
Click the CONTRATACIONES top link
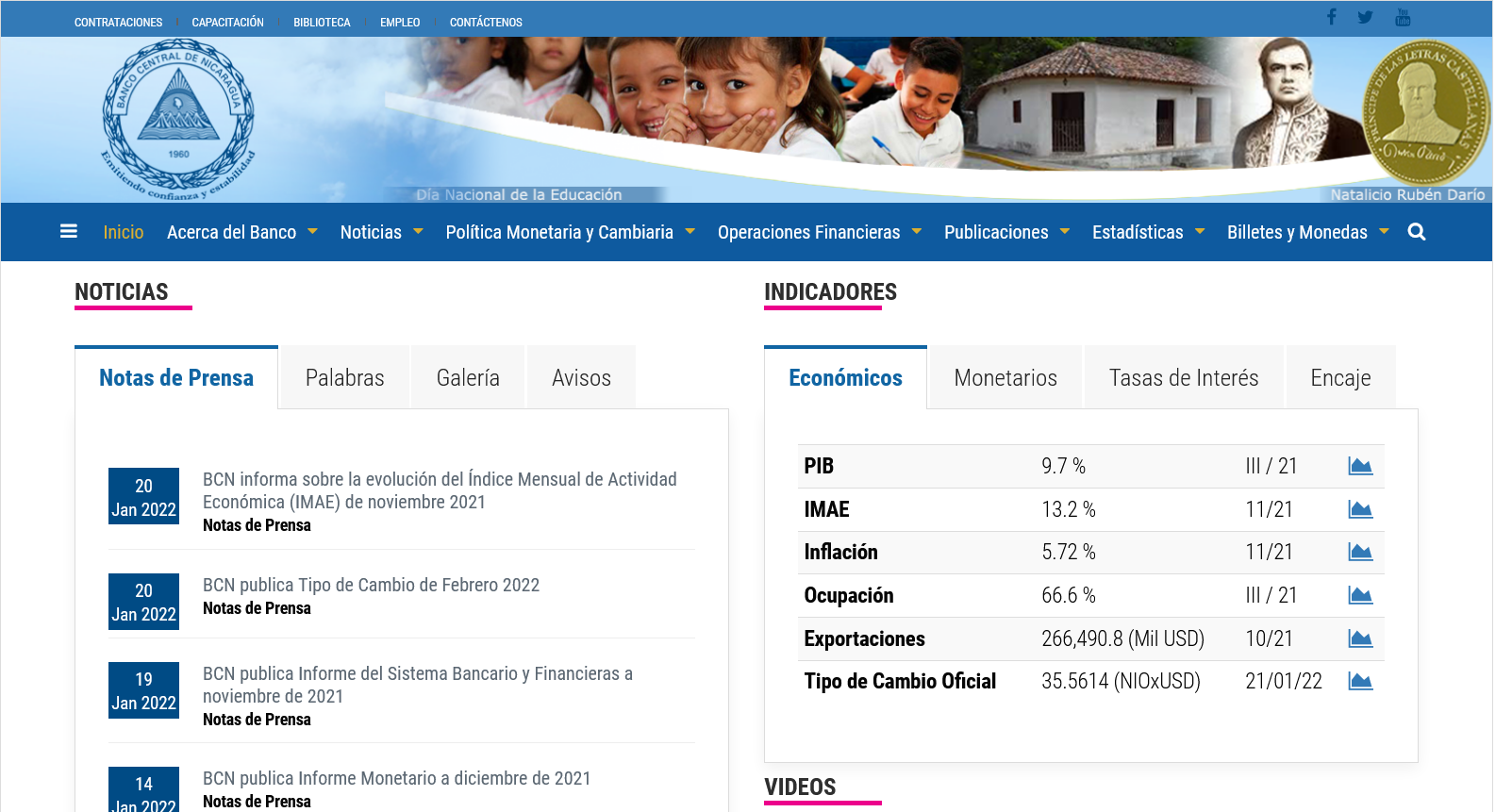click(118, 22)
